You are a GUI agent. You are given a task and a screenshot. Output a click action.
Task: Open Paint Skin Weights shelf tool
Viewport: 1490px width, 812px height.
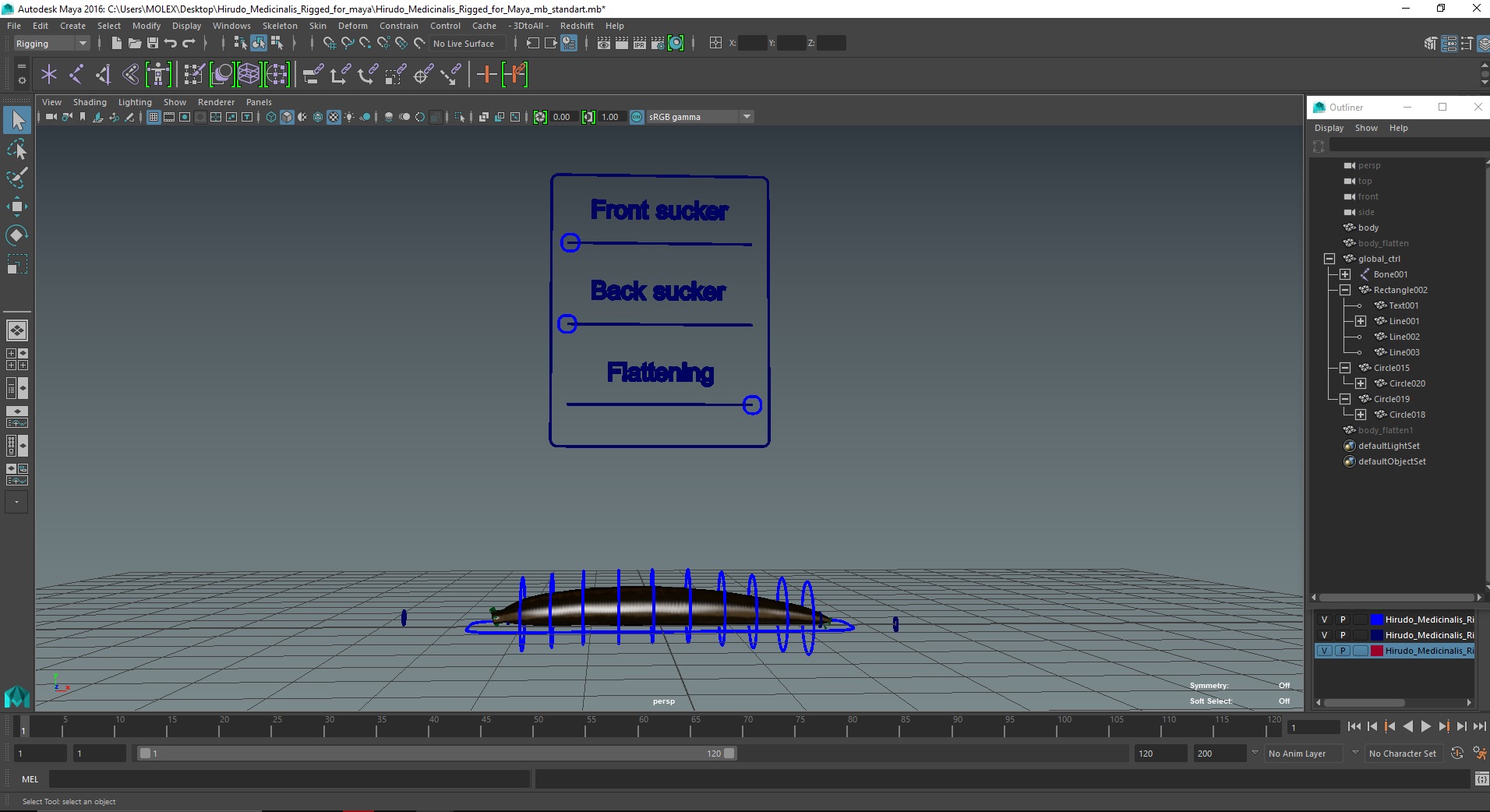point(194,75)
